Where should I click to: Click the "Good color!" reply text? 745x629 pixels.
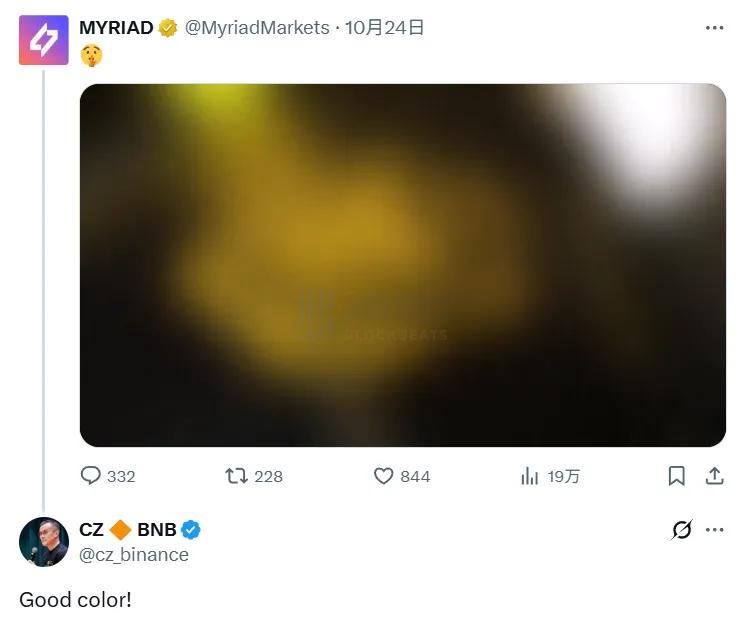[x=75, y=600]
